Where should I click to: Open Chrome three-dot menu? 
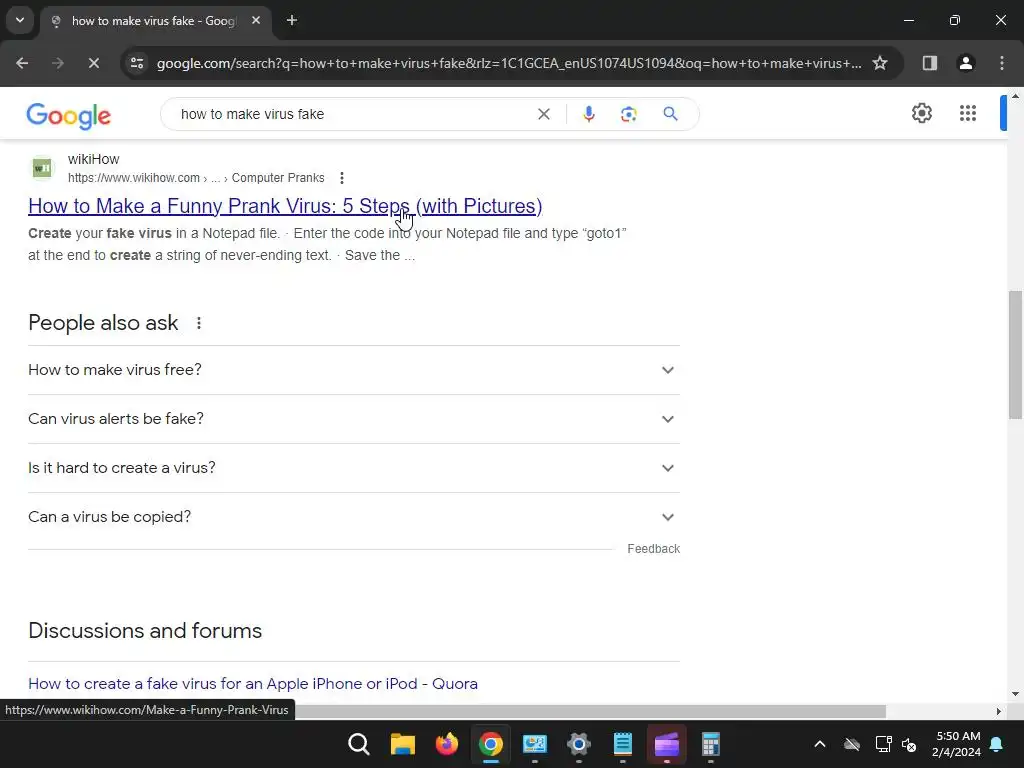pyautogui.click(x=1002, y=63)
